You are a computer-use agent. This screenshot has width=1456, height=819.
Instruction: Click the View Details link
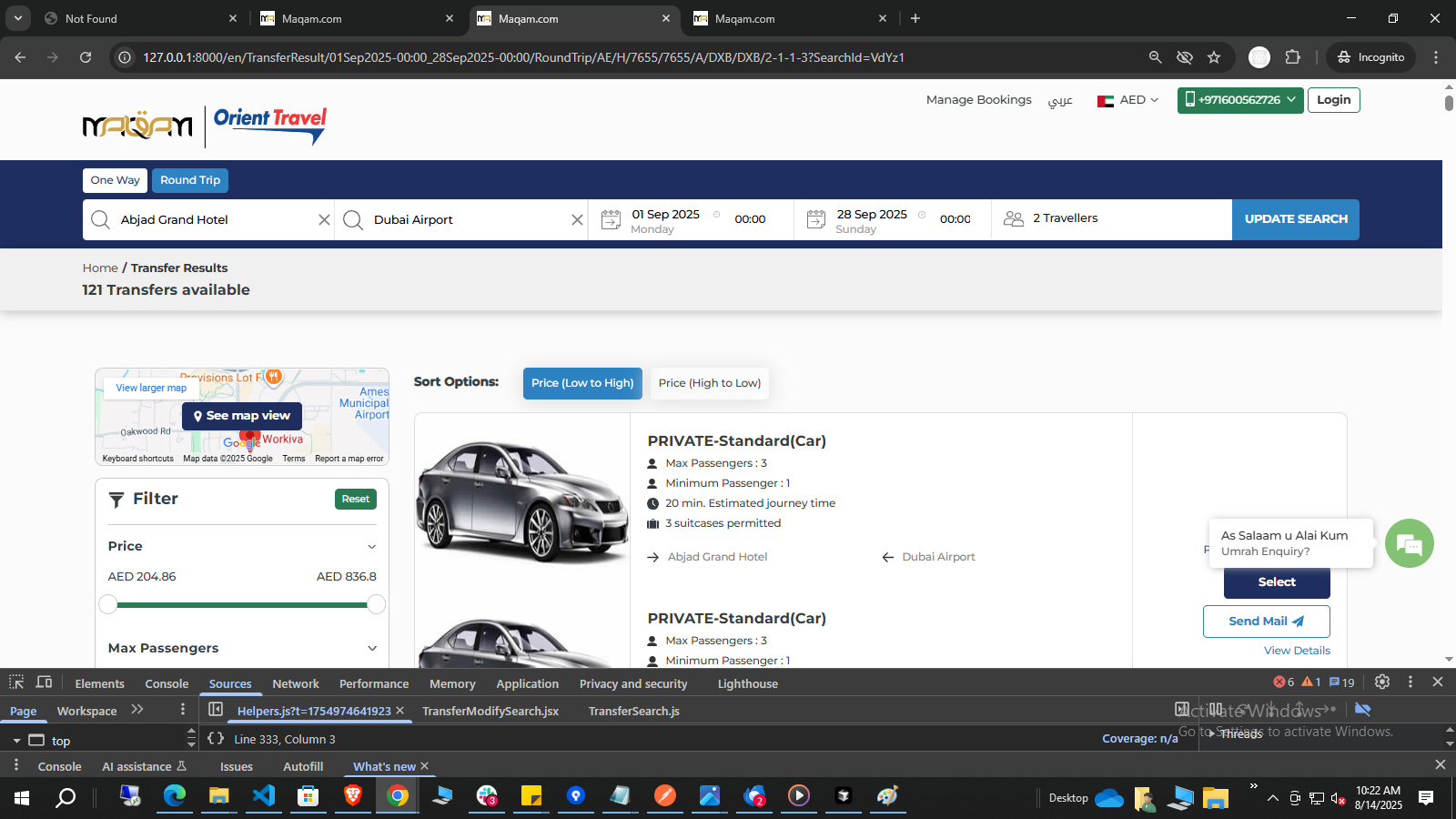pos(1297,651)
